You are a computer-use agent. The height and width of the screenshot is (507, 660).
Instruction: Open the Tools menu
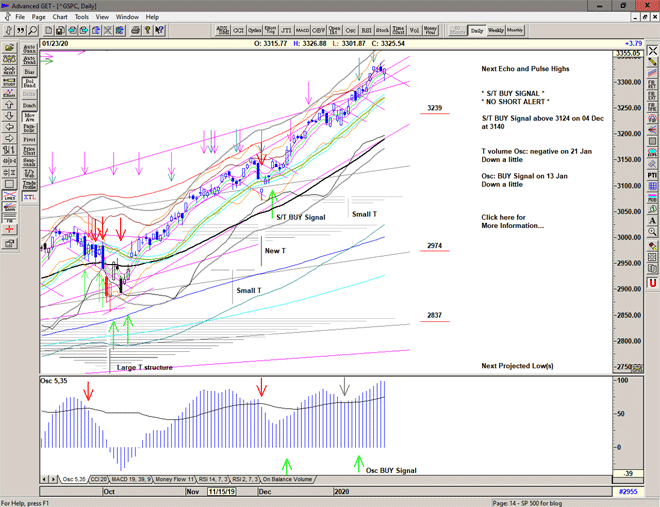(x=82, y=17)
